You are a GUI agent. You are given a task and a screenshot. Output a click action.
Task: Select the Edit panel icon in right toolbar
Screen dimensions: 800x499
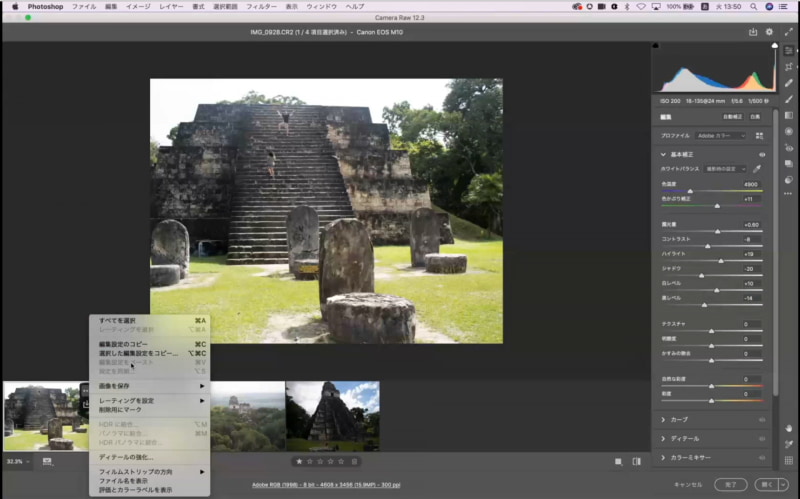point(789,51)
